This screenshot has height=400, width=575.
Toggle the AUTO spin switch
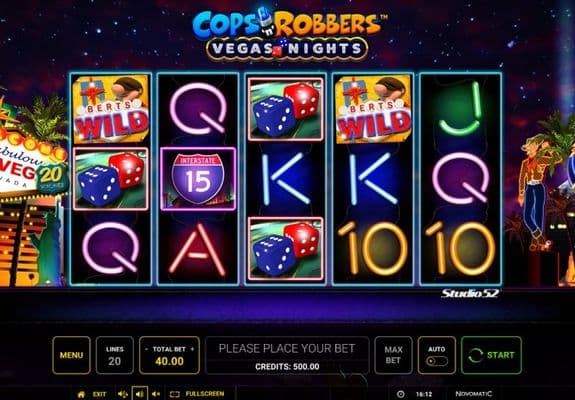[436, 361]
